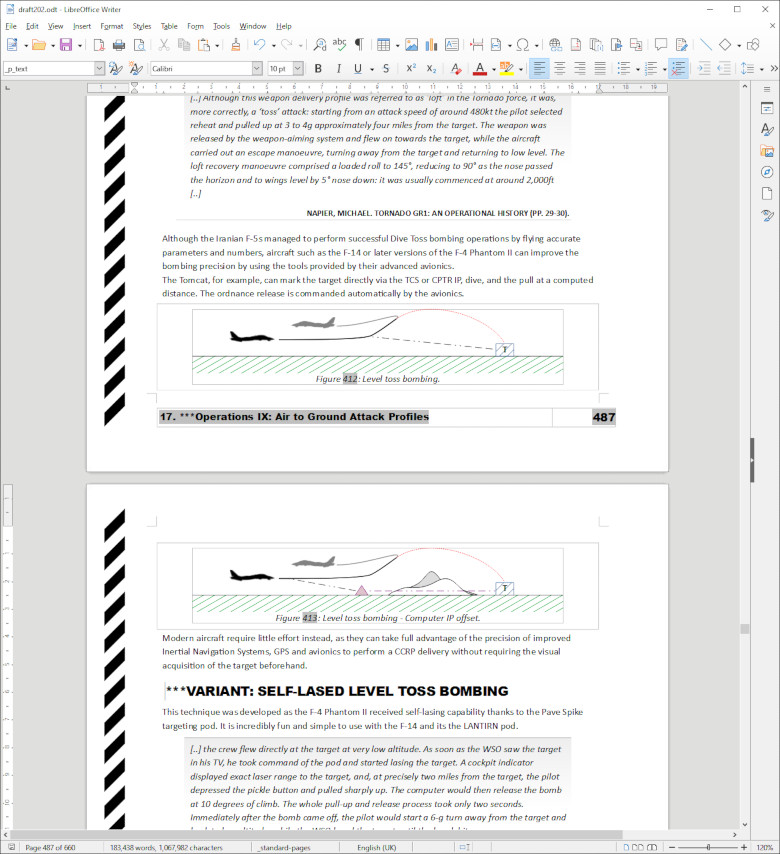Click the Clone Formatting paintbrush icon
780x854 pixels.
(x=235, y=45)
